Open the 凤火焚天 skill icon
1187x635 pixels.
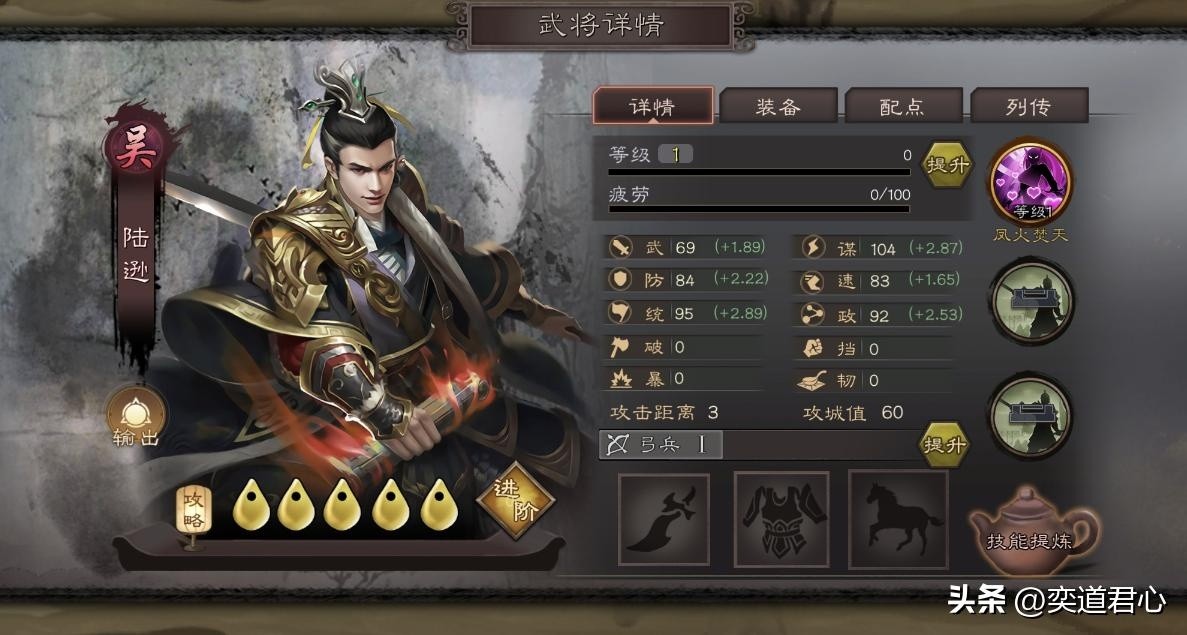click(1030, 182)
